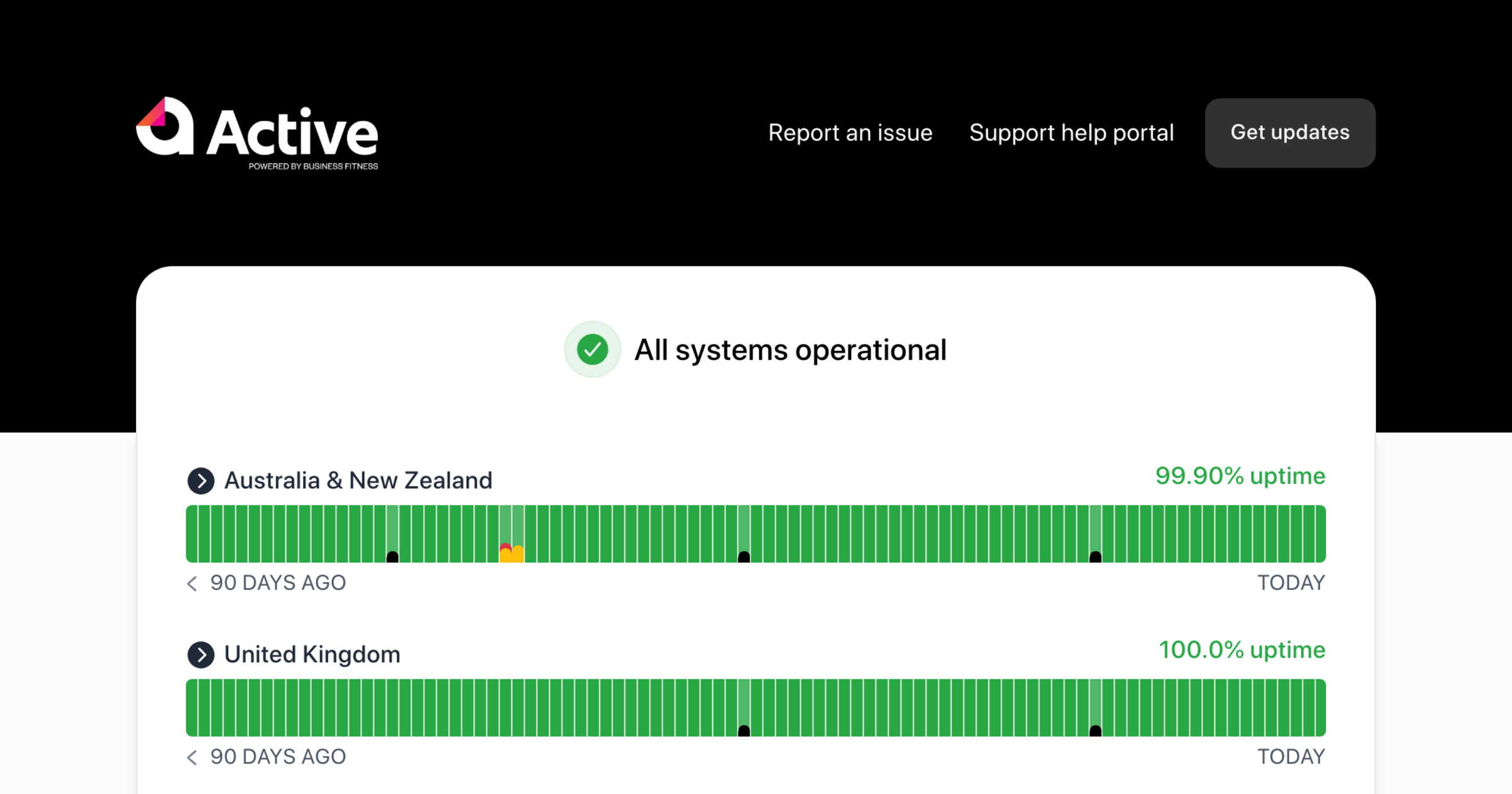The height and width of the screenshot is (794, 1512).
Task: Click first black marker on Australia & New Zealand bar
Action: pos(392,556)
